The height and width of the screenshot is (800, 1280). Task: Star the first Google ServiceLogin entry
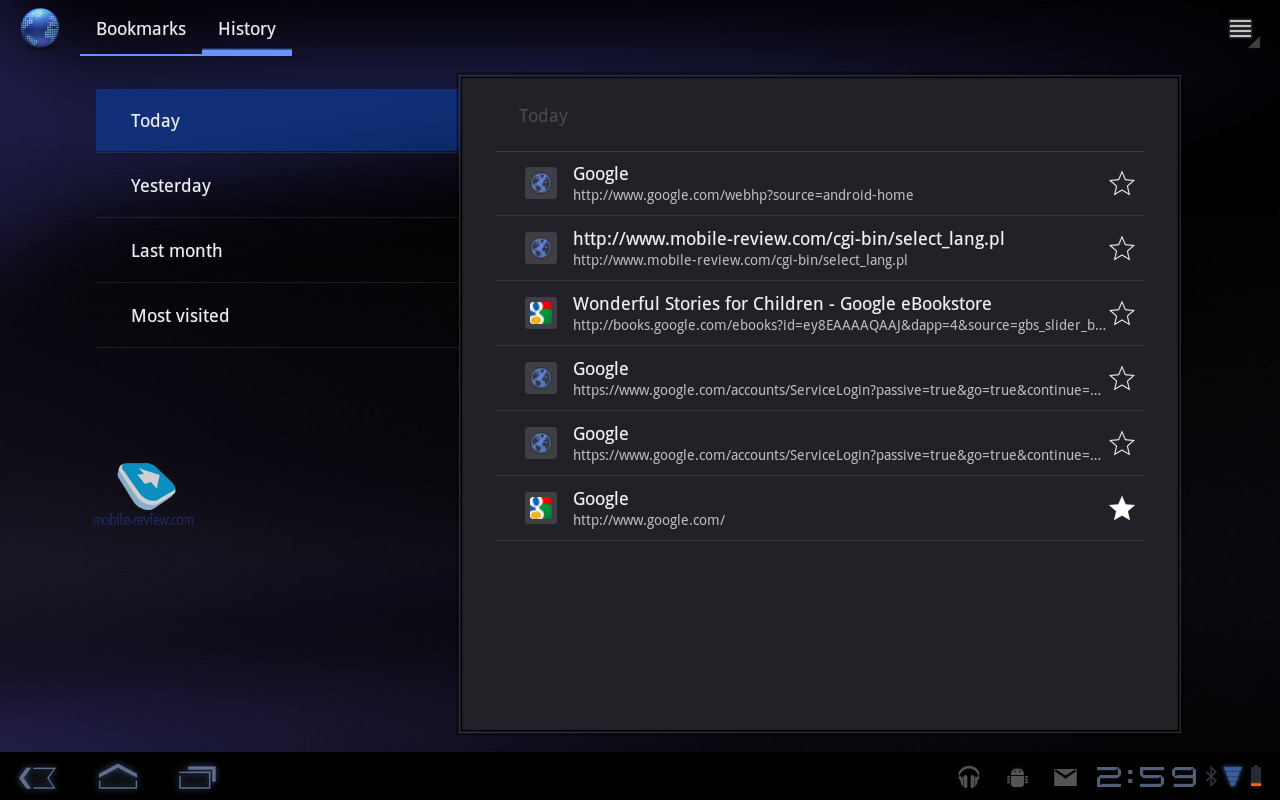click(1122, 379)
